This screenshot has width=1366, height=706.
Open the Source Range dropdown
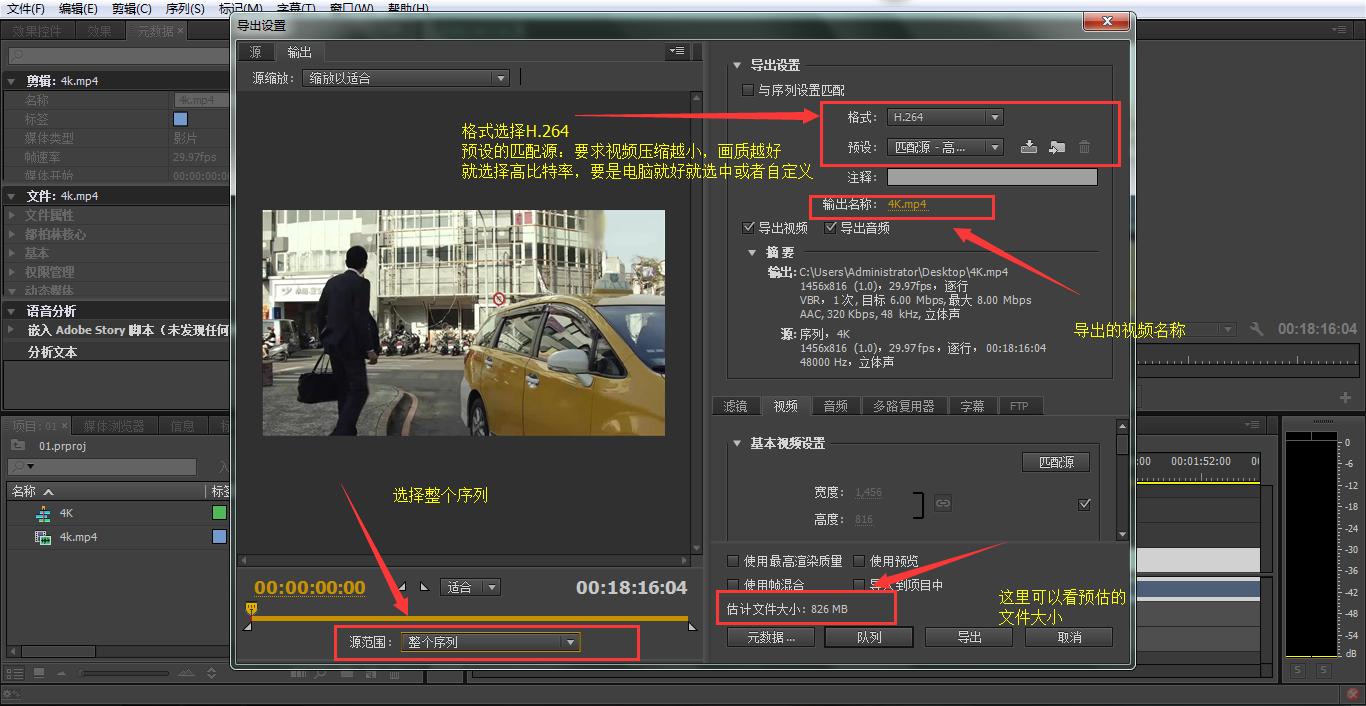pos(490,642)
